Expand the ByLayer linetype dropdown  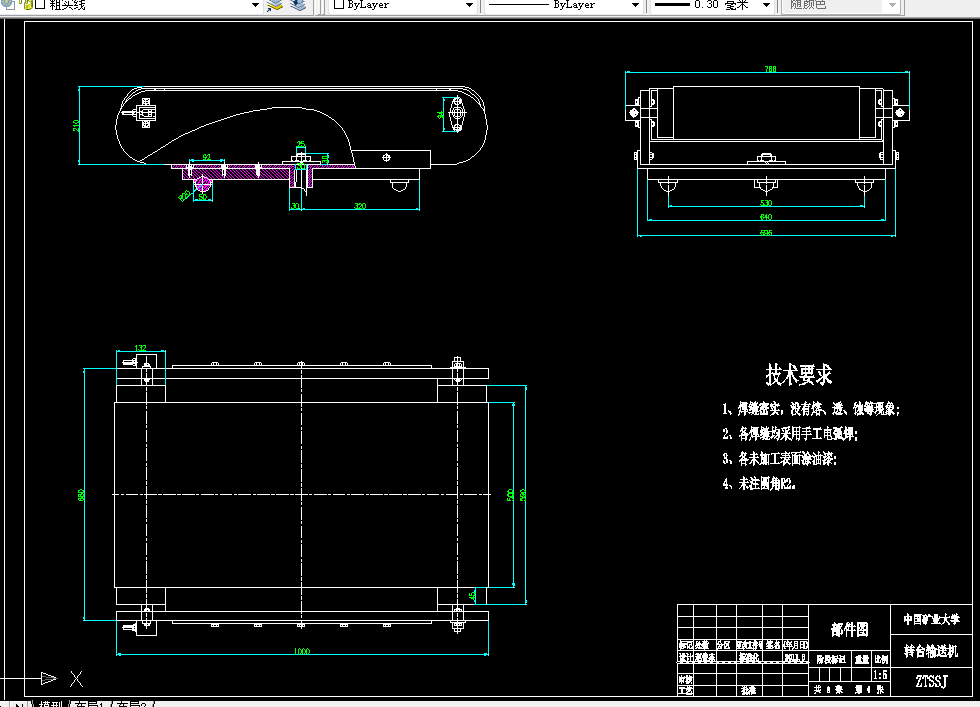(635, 5)
